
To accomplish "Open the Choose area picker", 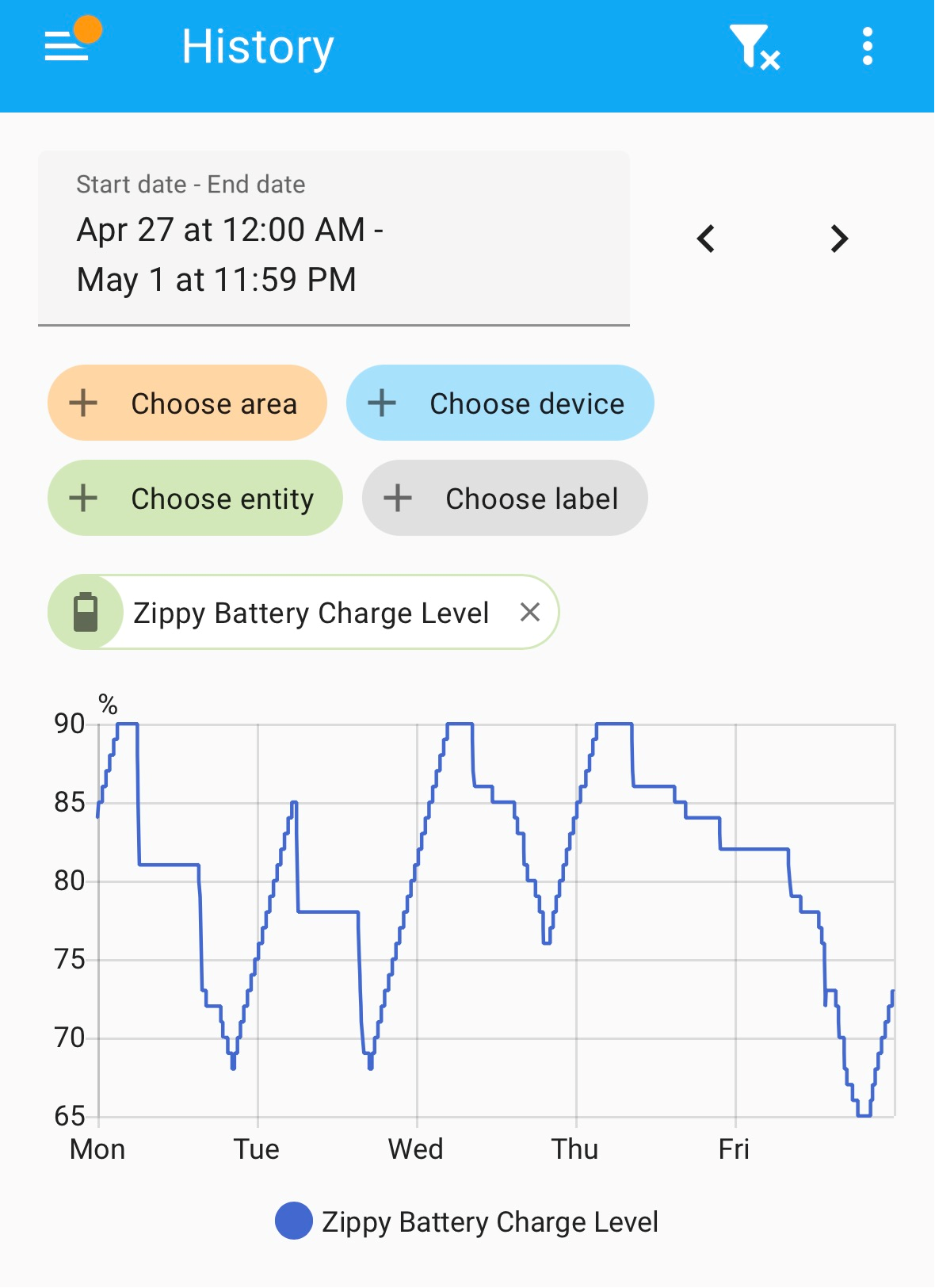I will coord(187,403).
